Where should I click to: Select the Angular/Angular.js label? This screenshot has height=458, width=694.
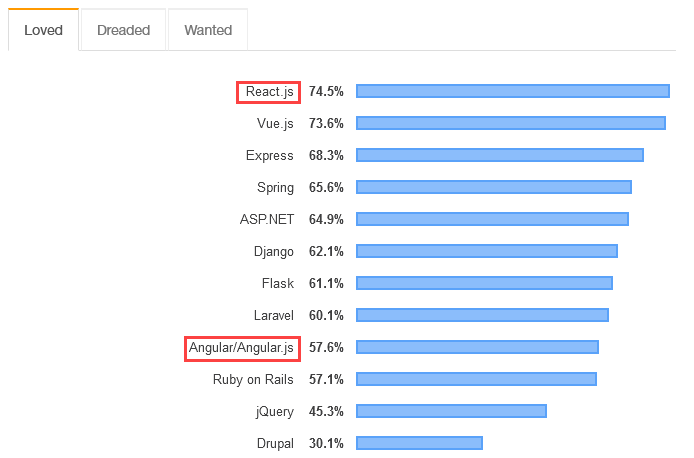pos(242,347)
